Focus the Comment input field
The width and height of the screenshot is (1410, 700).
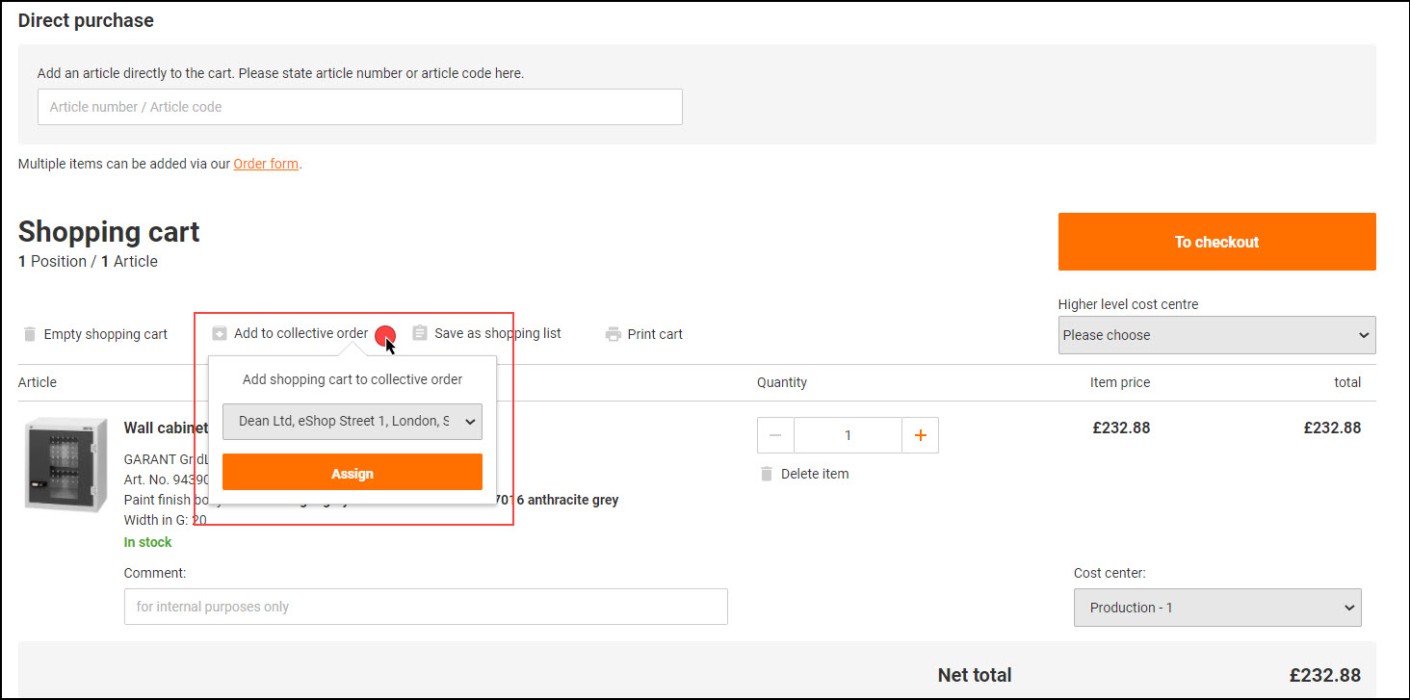pyautogui.click(x=425, y=607)
